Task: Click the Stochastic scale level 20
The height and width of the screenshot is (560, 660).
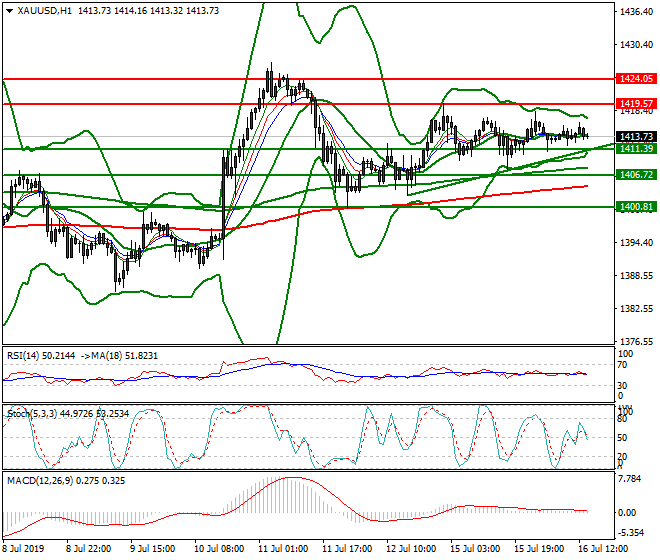Action: (x=622, y=457)
